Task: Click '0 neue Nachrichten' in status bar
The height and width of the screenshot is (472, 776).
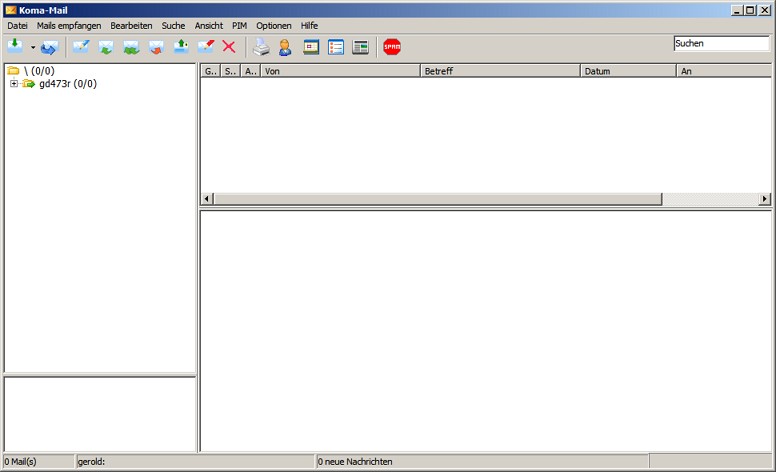Action: [482, 462]
